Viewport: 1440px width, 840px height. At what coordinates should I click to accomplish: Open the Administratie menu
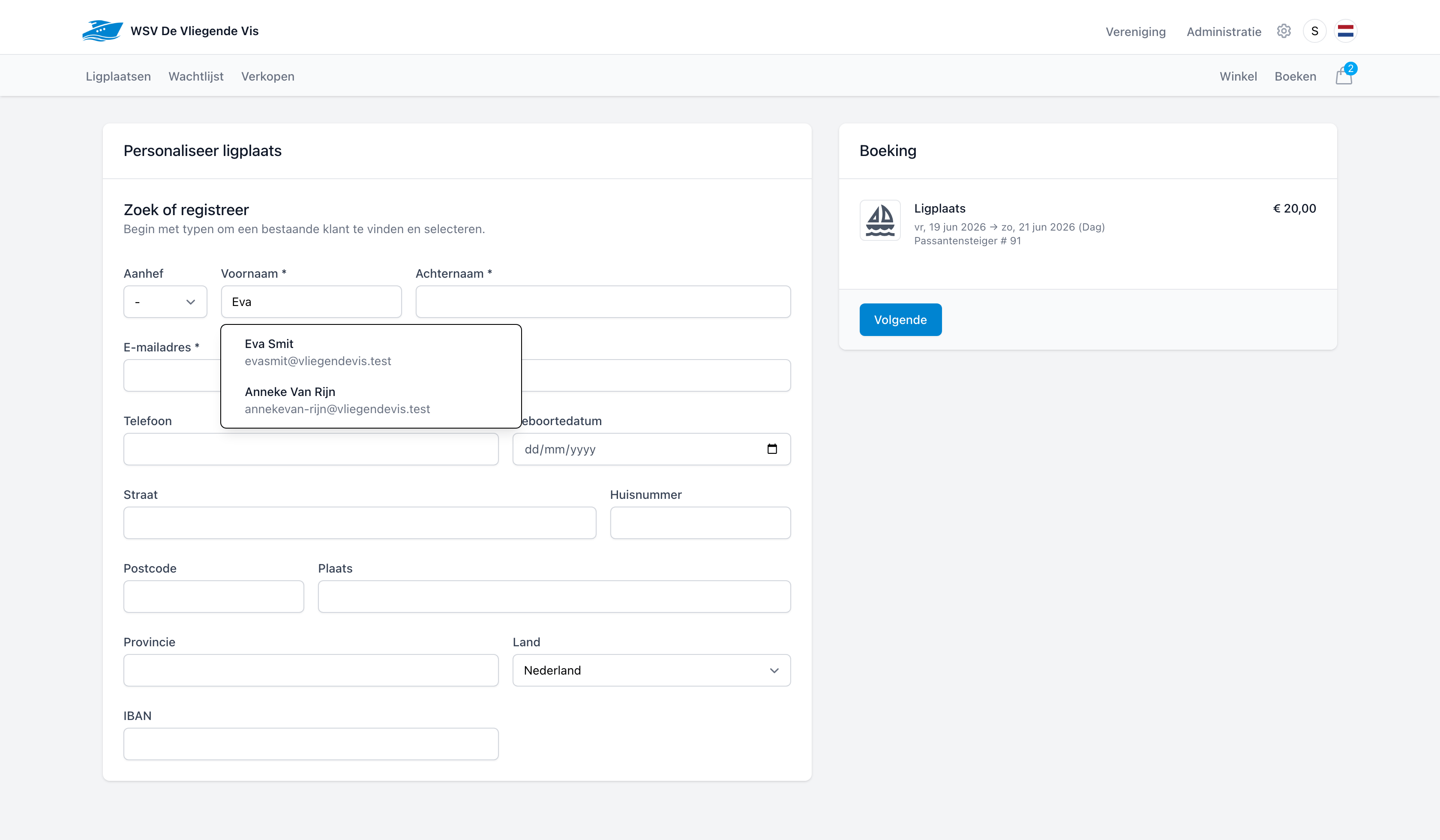click(x=1224, y=31)
